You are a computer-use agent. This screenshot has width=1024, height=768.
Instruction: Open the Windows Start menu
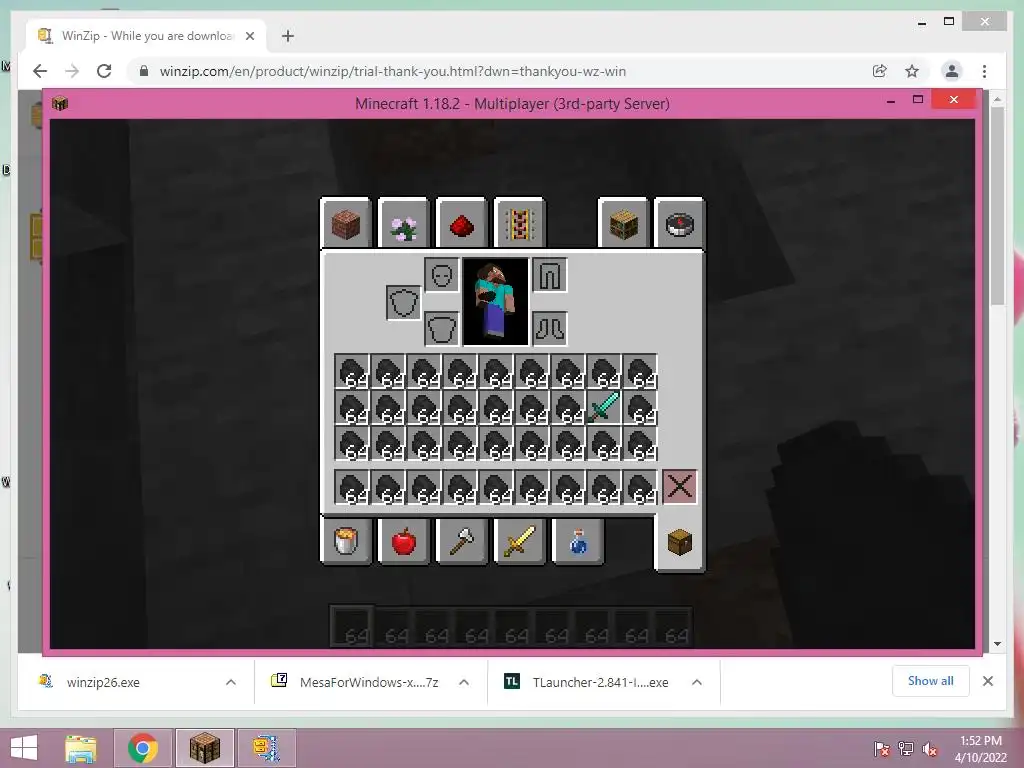(x=24, y=748)
